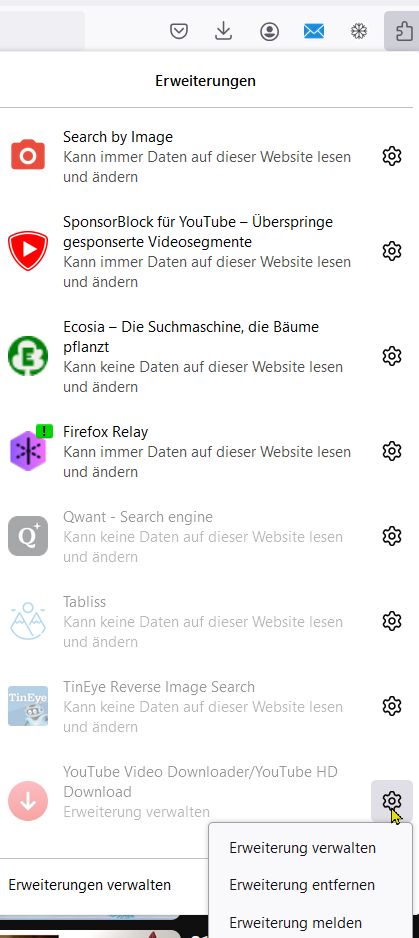419x938 pixels.
Task: Click the Firefox Relay purple icon
Action: coord(28,450)
